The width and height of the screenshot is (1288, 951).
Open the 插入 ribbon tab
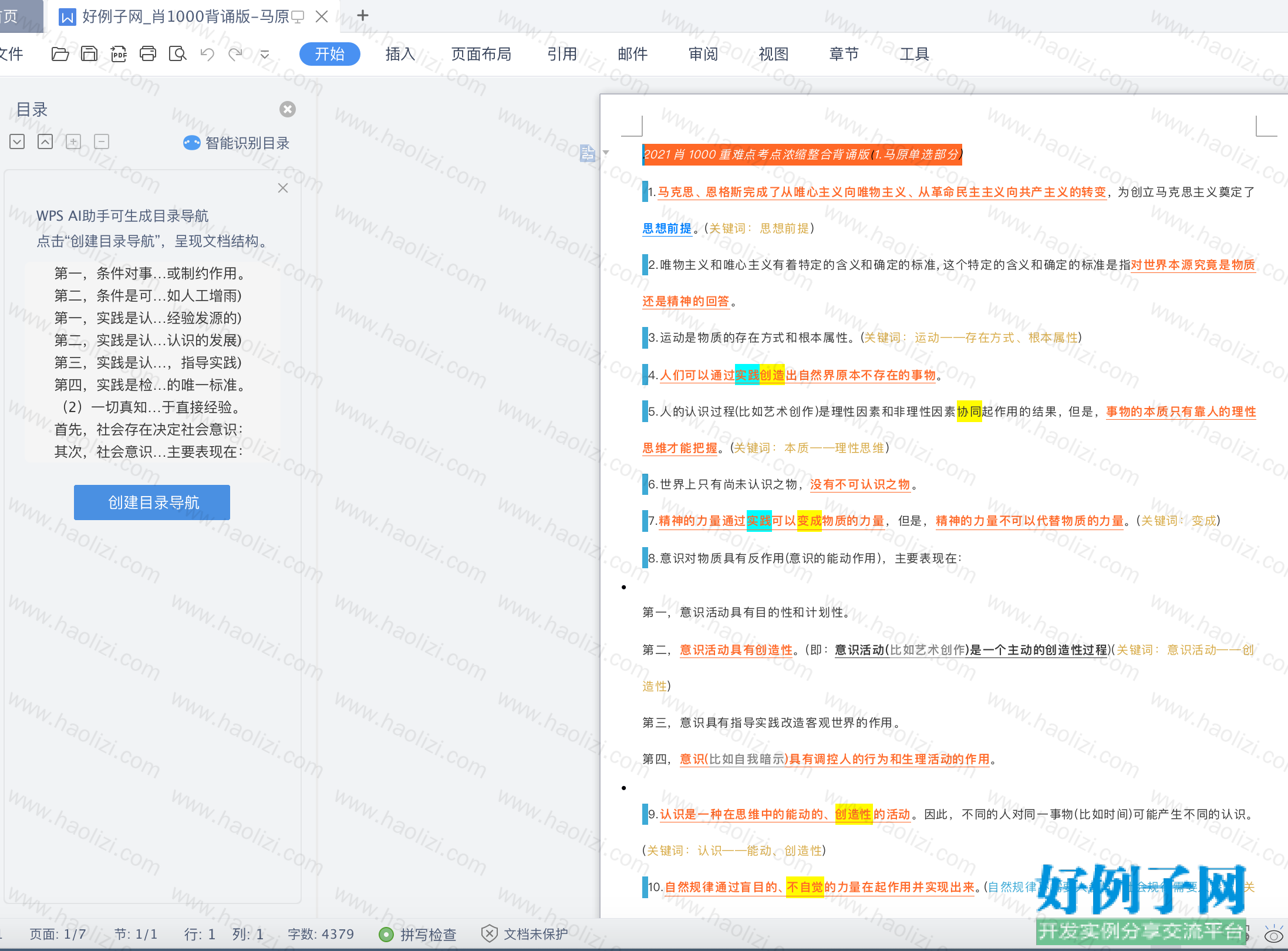click(400, 54)
